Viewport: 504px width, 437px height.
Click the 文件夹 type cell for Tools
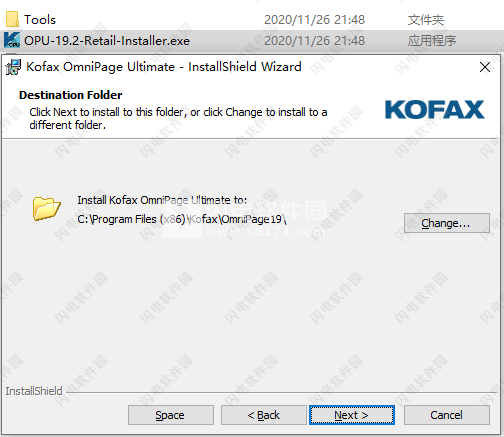[x=426, y=20]
